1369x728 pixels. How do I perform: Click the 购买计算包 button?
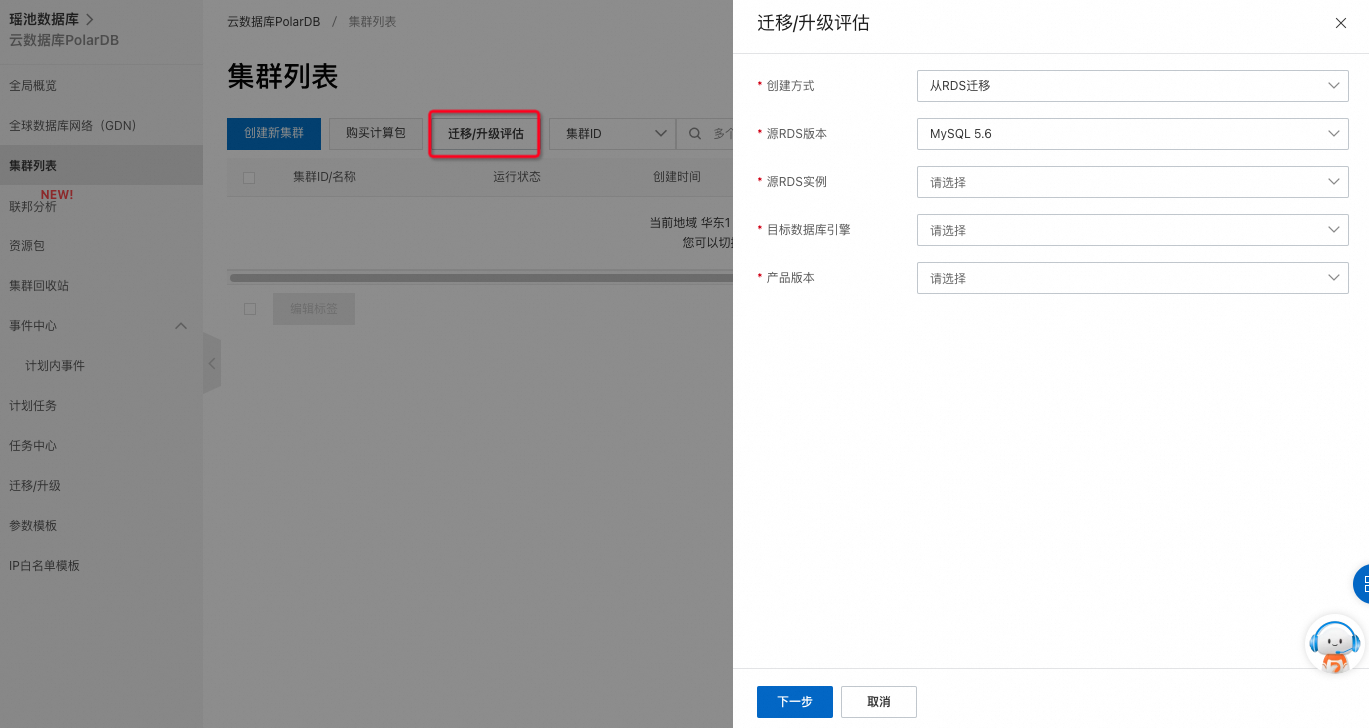pyautogui.click(x=376, y=133)
